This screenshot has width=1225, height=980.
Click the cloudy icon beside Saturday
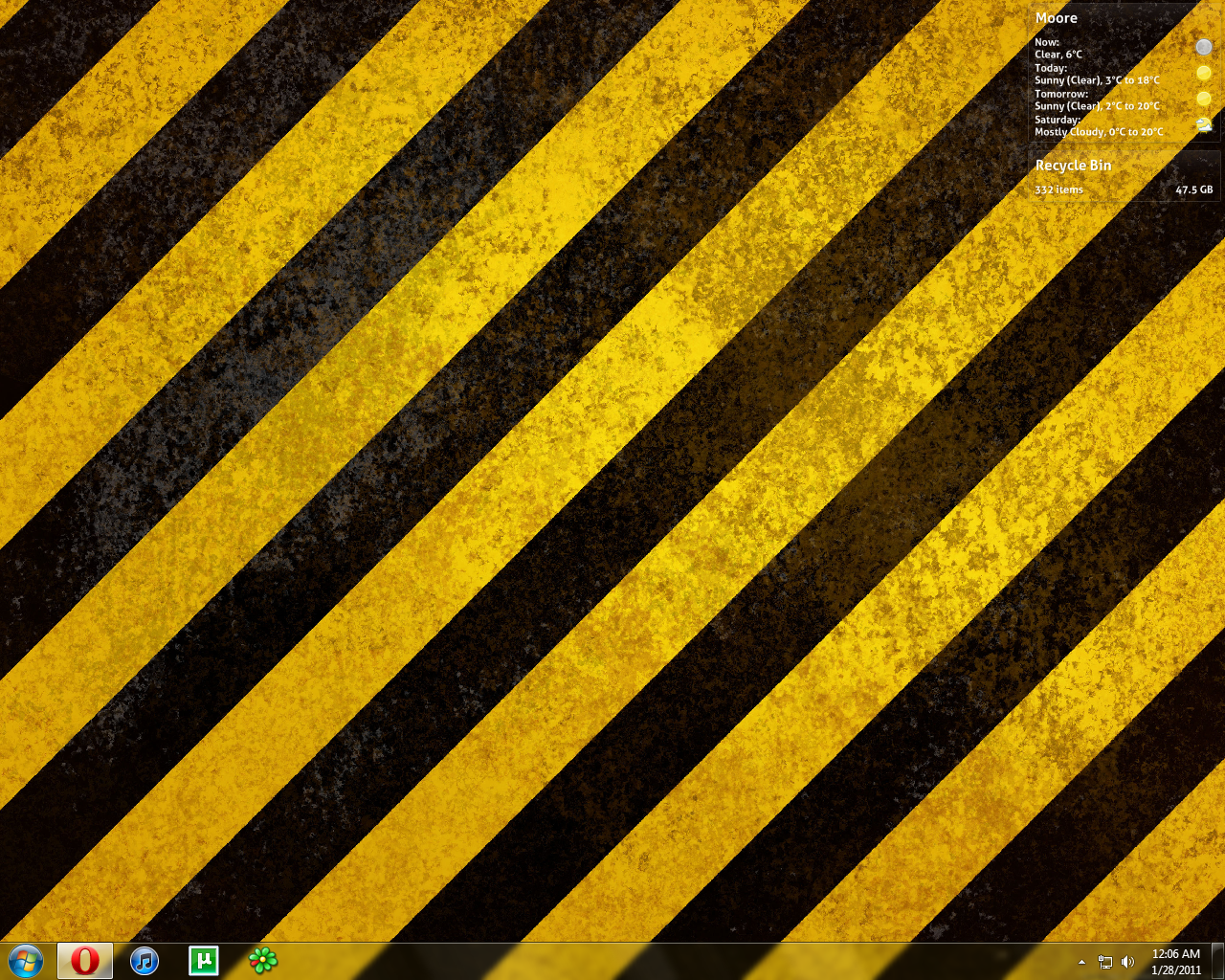pos(1204,124)
